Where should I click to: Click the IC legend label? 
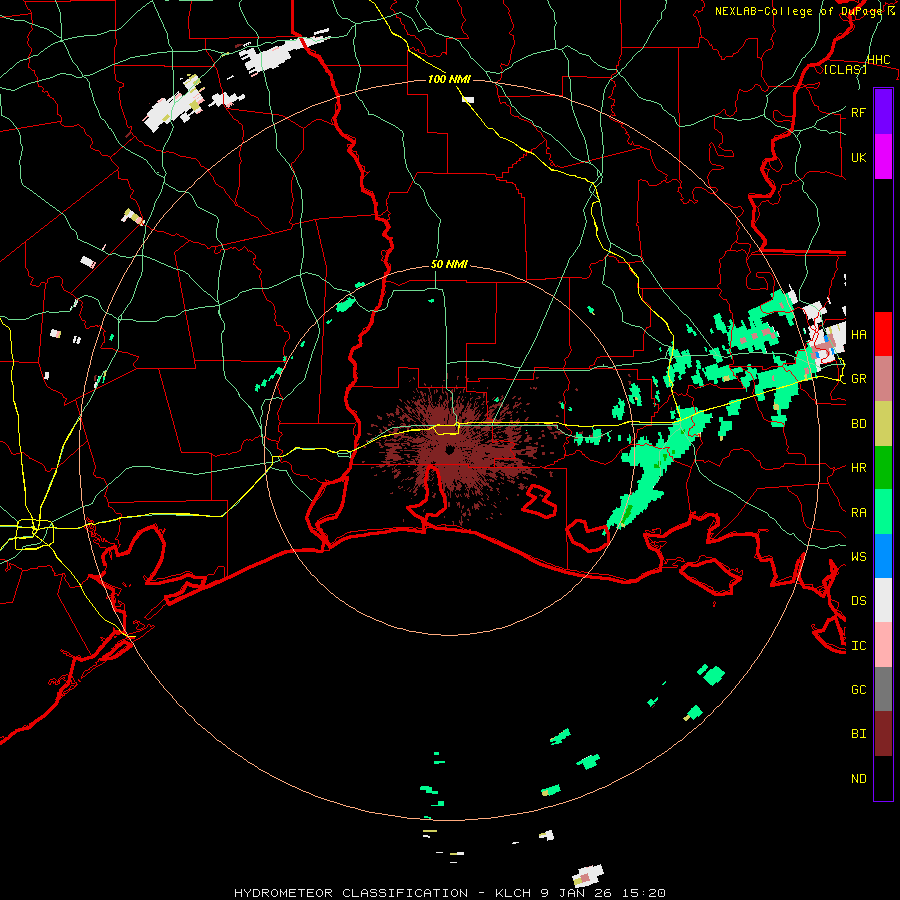(858, 646)
